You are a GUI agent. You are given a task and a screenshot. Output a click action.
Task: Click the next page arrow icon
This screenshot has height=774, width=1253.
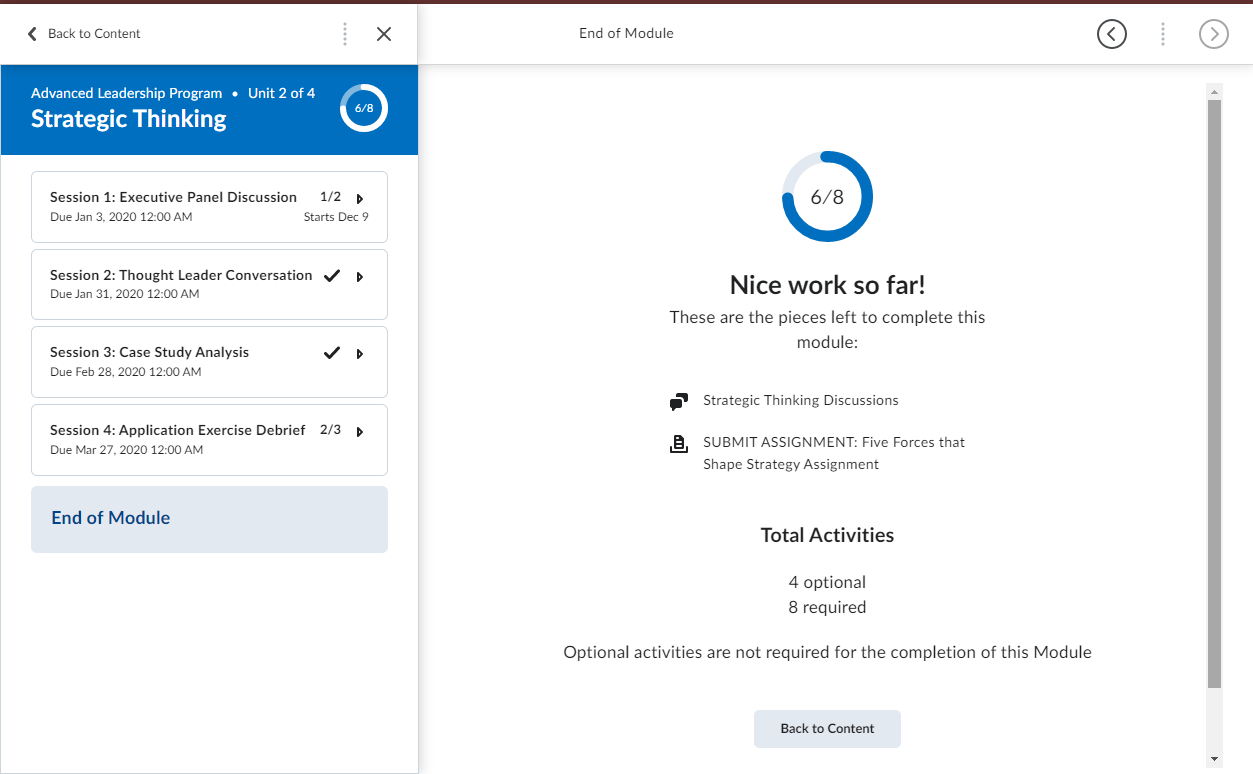coord(1213,34)
